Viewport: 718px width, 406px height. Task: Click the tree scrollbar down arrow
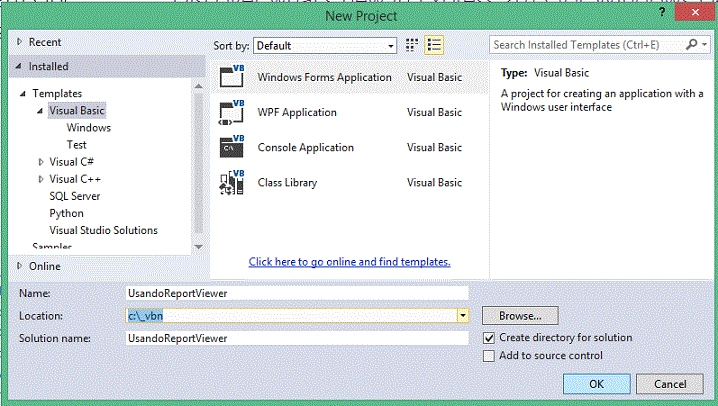click(198, 247)
